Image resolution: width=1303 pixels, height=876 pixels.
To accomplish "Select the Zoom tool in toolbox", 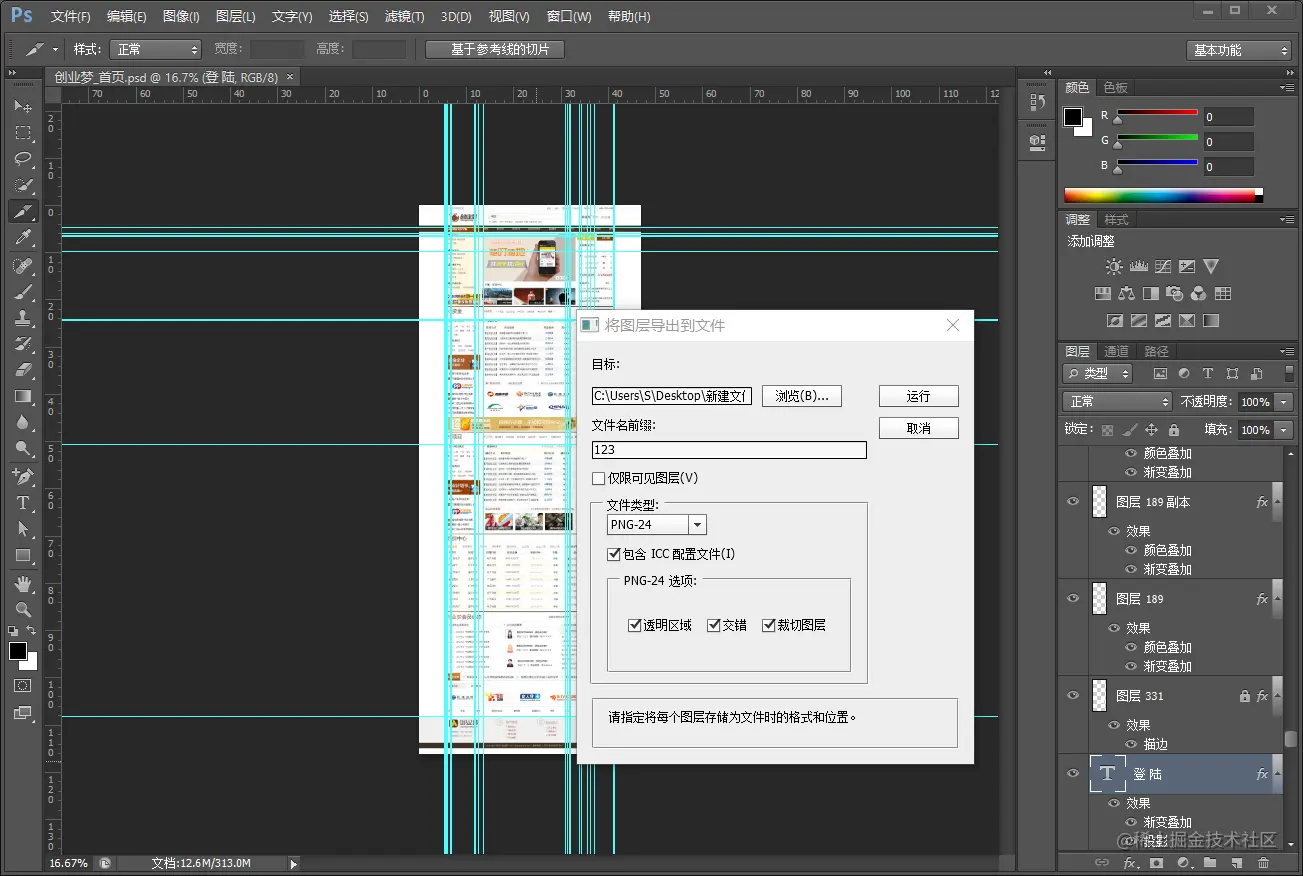I will [23, 609].
